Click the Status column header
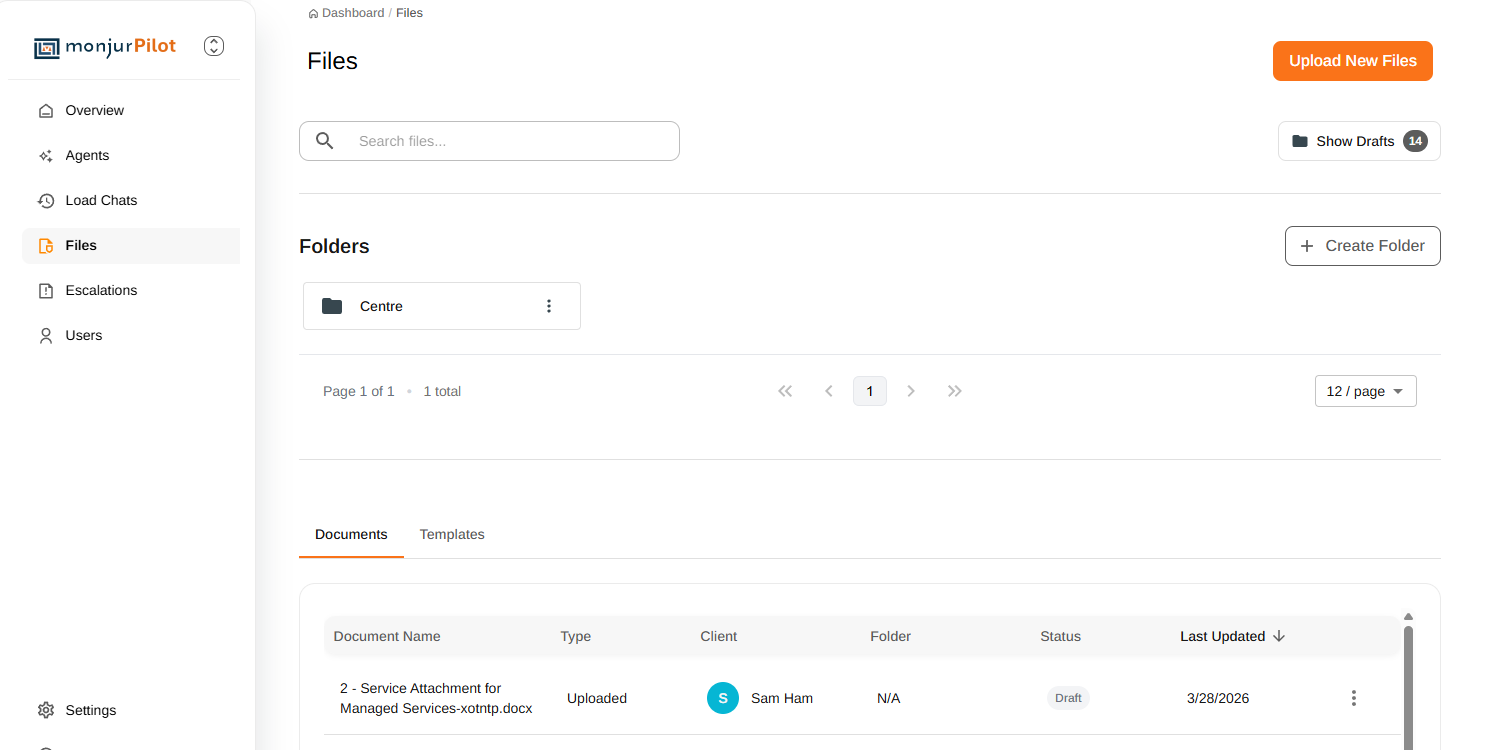Image resolution: width=1487 pixels, height=750 pixels. pos(1060,636)
